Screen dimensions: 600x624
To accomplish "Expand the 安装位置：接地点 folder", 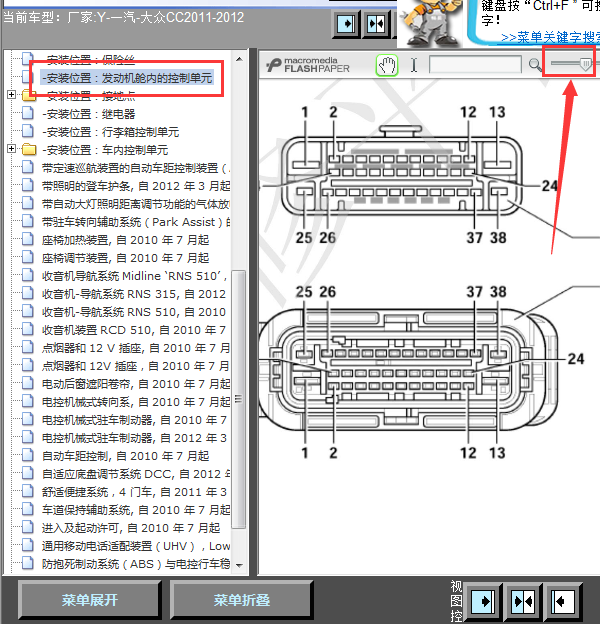I will pyautogui.click(x=12, y=96).
